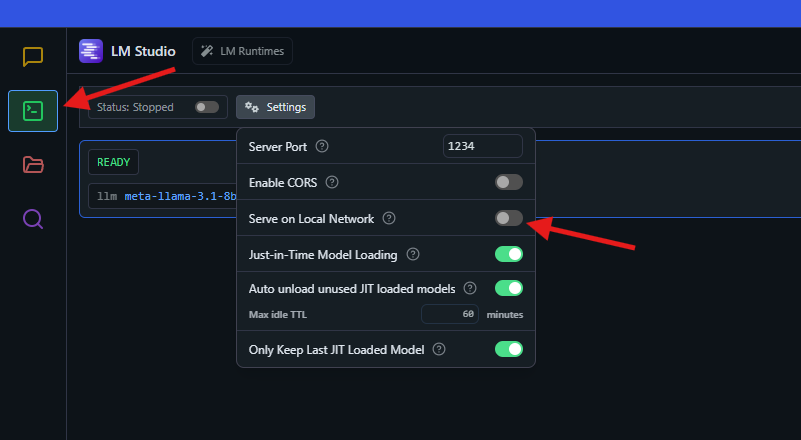Open My Models folder in sidebar

pos(33,165)
